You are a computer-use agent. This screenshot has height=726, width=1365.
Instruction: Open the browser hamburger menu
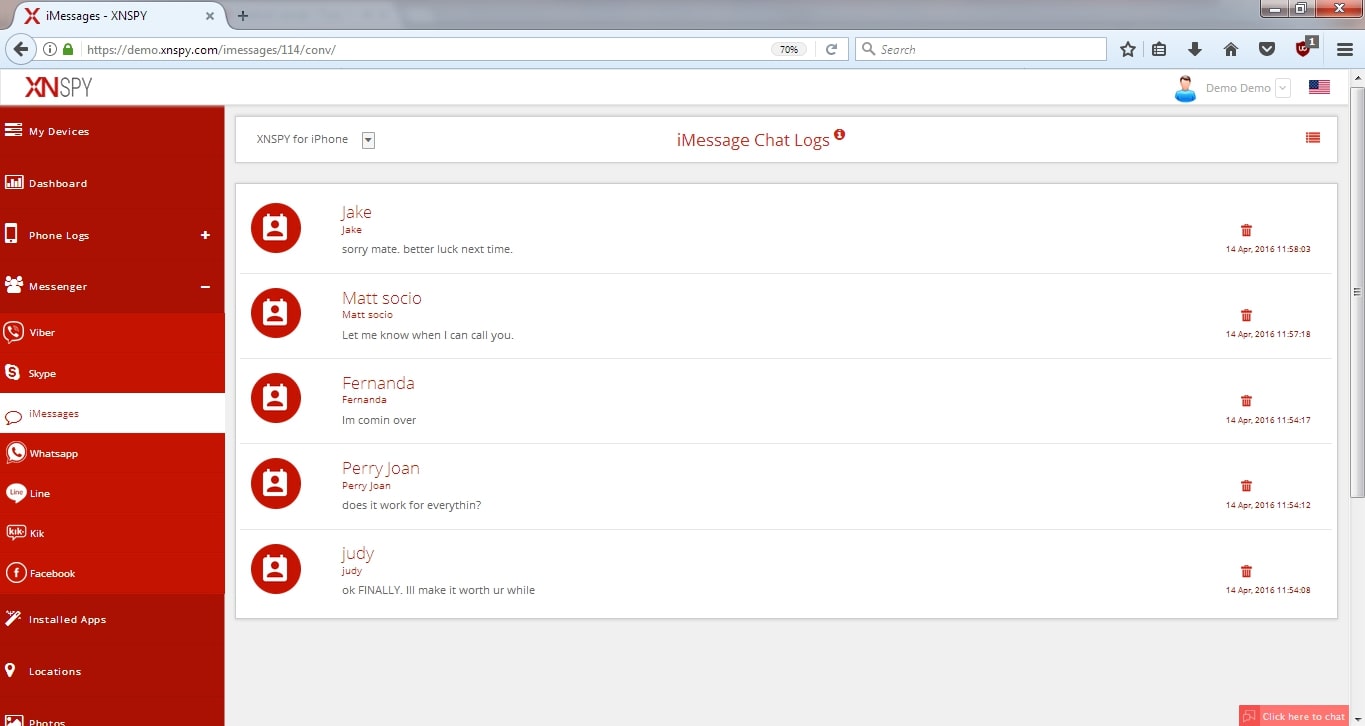1345,49
